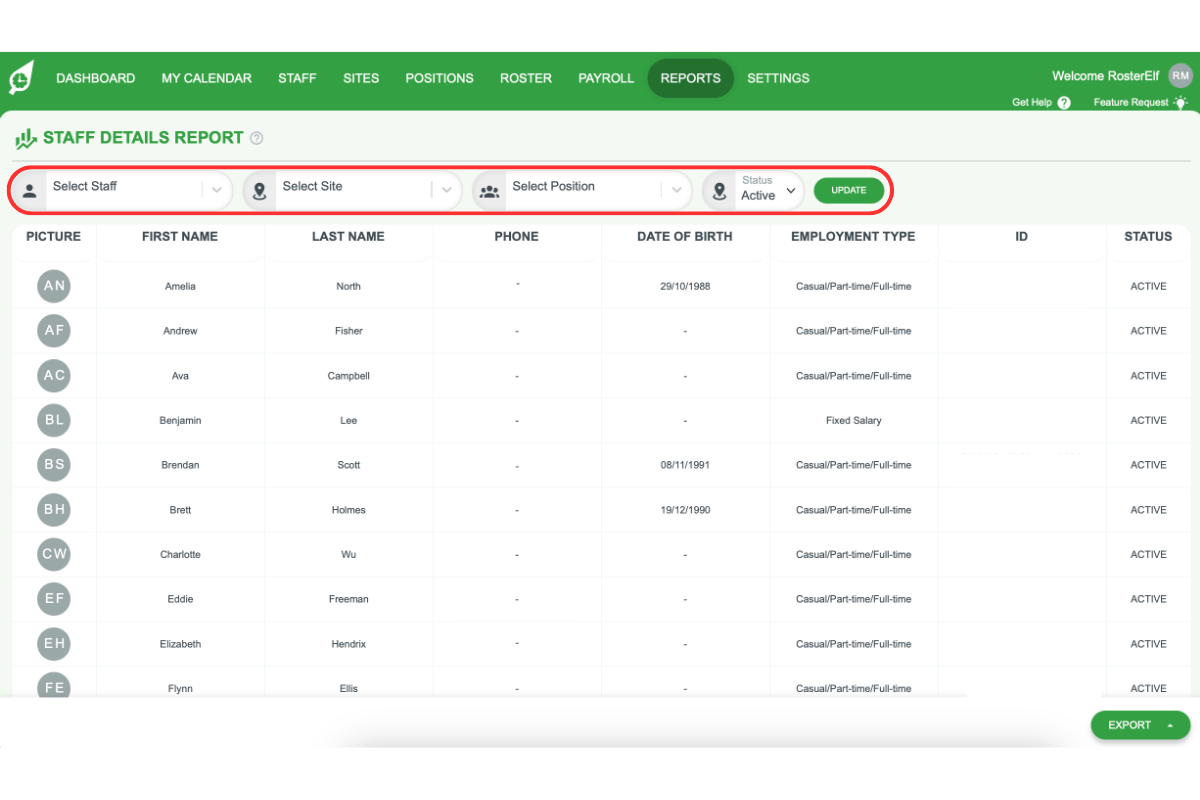Open the Get Help question mark icon
Image resolution: width=1200 pixels, height=800 pixels.
pos(1063,102)
